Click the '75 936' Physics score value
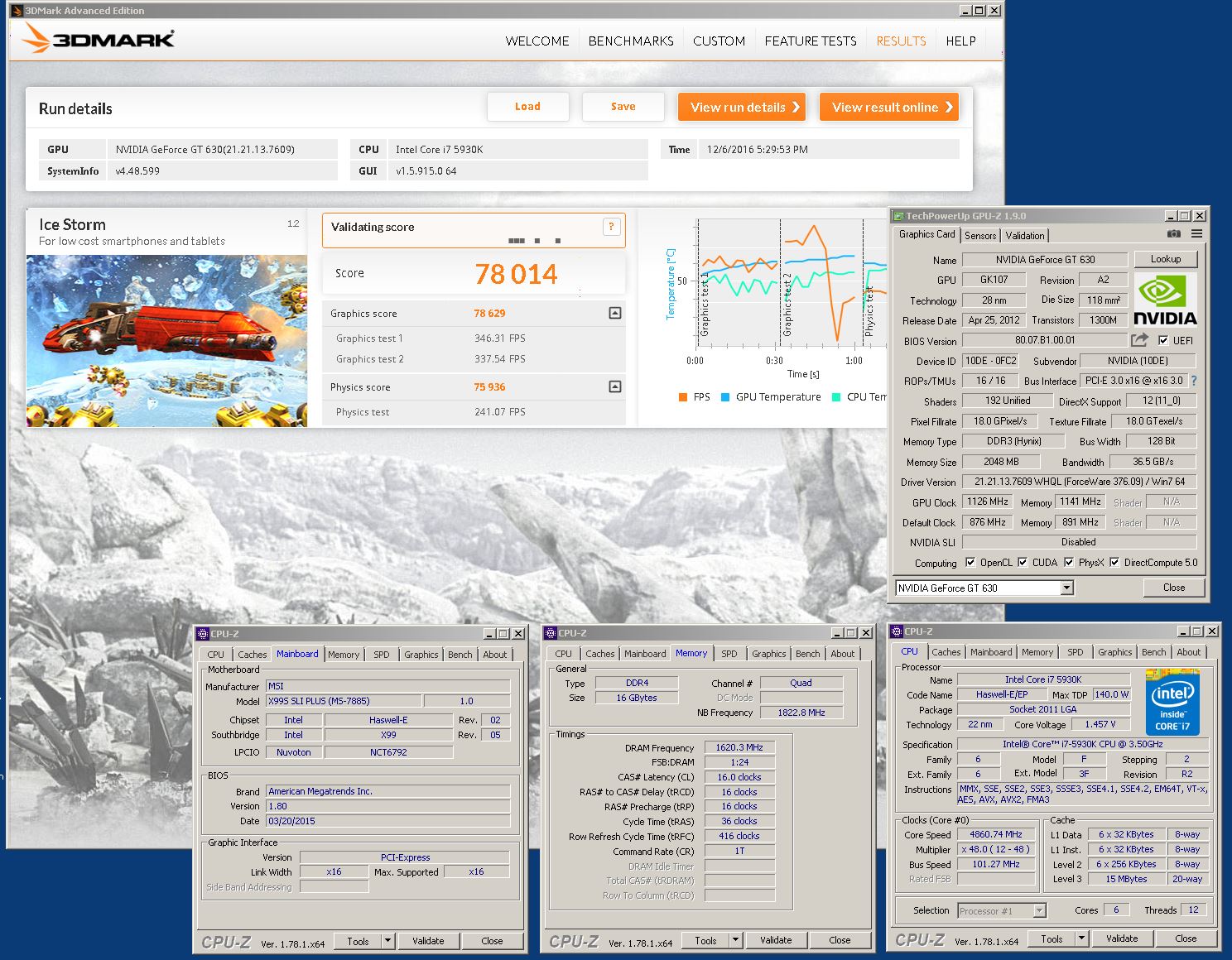The width and height of the screenshot is (1232, 960). (x=489, y=387)
